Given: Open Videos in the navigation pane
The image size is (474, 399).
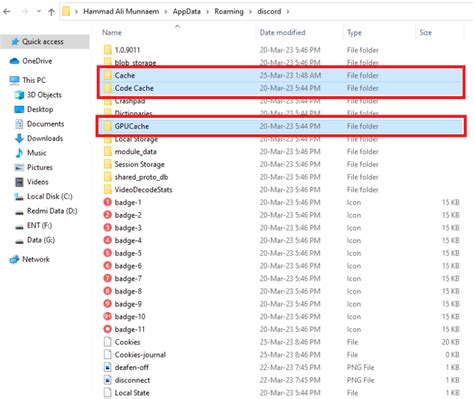Looking at the screenshot, I should [37, 182].
